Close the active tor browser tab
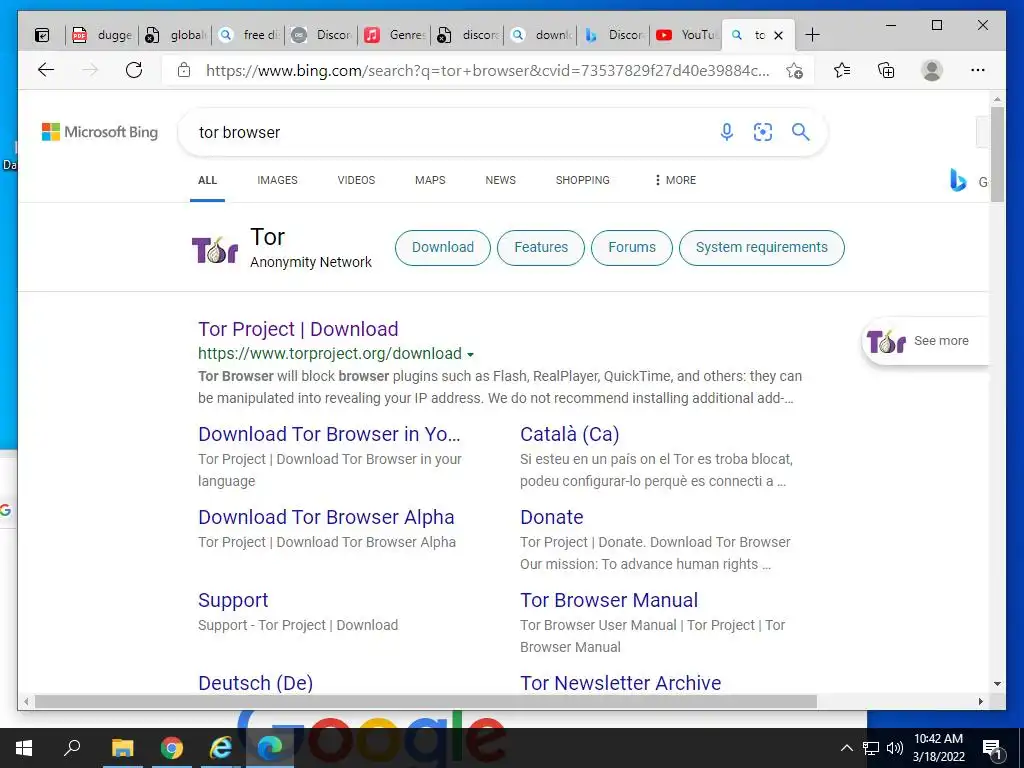This screenshot has height=768, width=1024. (x=778, y=35)
